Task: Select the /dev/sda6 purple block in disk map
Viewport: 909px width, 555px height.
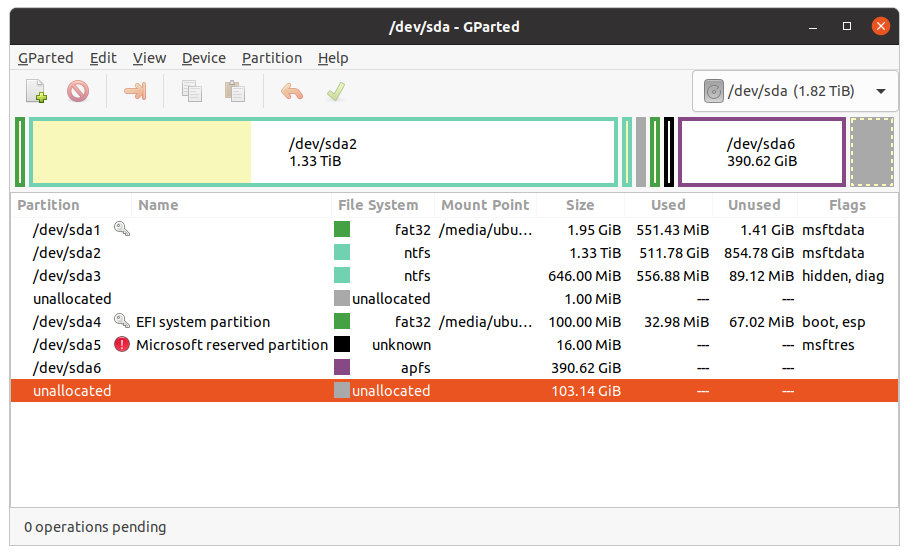Action: click(x=762, y=152)
